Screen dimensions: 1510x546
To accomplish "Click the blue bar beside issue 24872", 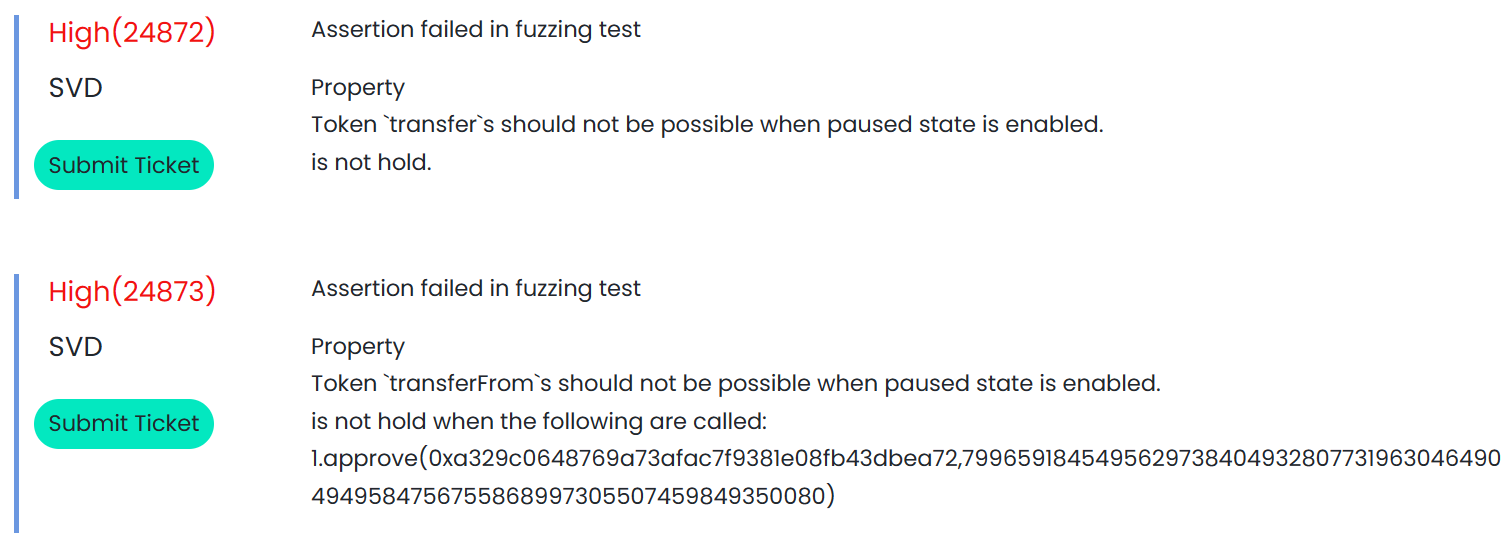I will (x=16, y=106).
